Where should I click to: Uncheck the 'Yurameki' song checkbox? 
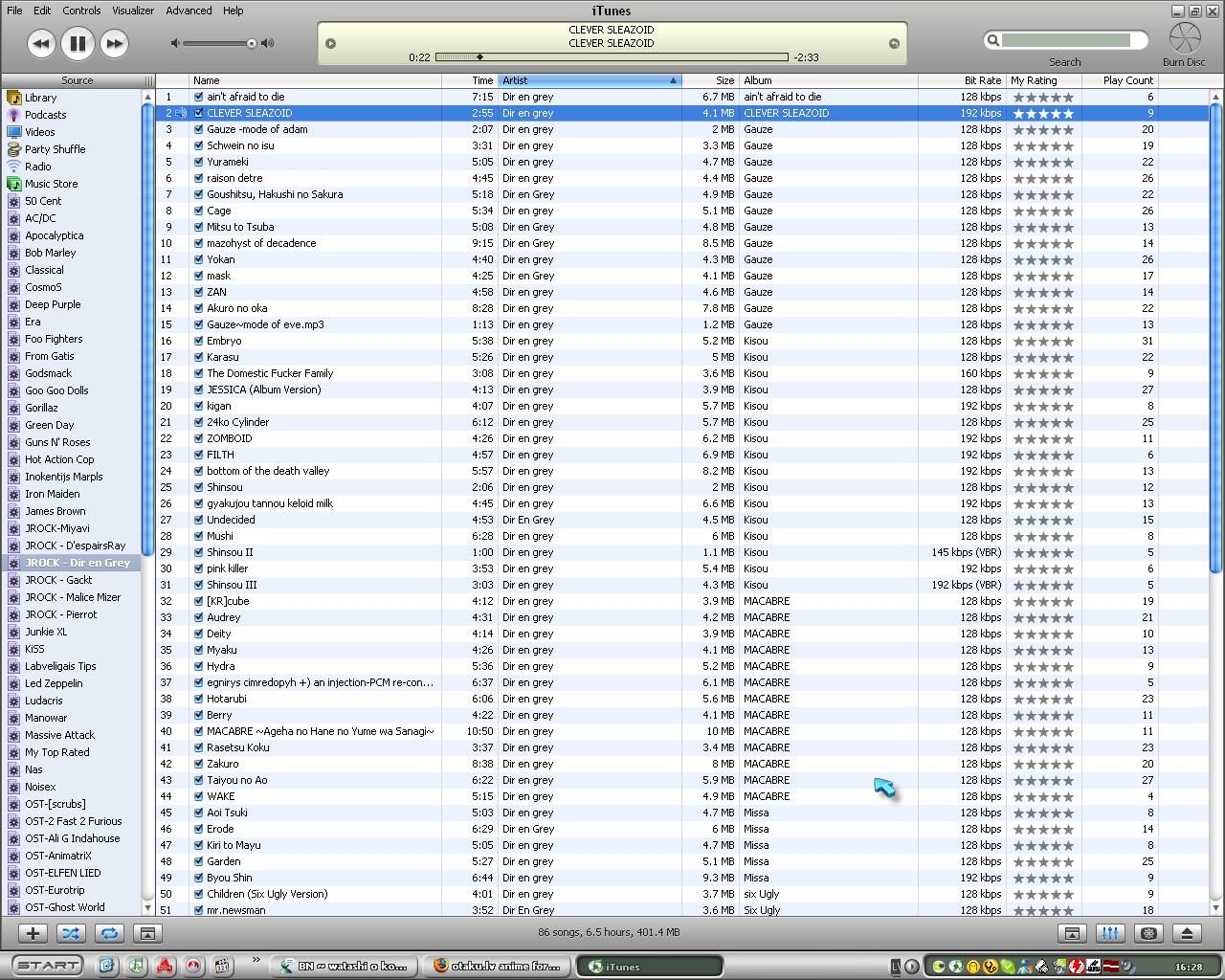click(x=198, y=162)
